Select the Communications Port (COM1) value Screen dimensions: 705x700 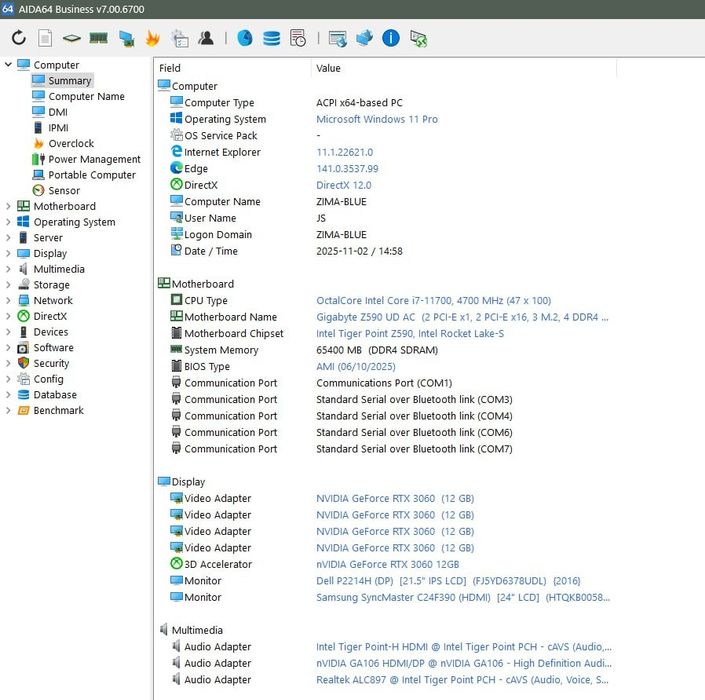[x=384, y=383]
